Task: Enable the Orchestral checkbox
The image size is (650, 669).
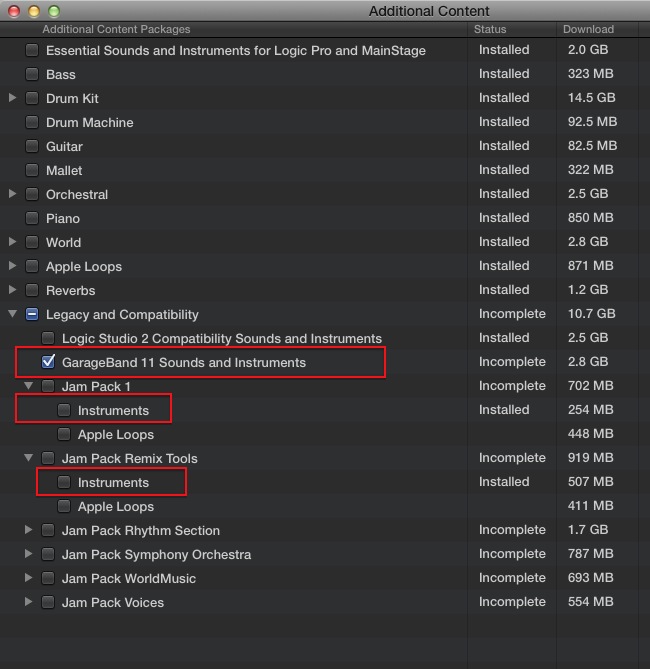Action: [x=32, y=194]
